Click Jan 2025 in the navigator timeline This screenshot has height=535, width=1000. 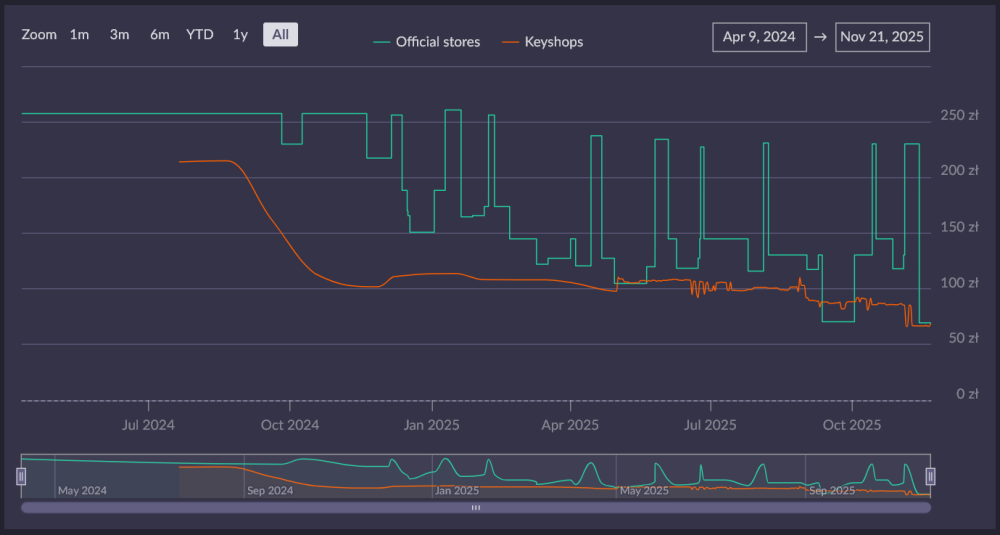point(457,491)
